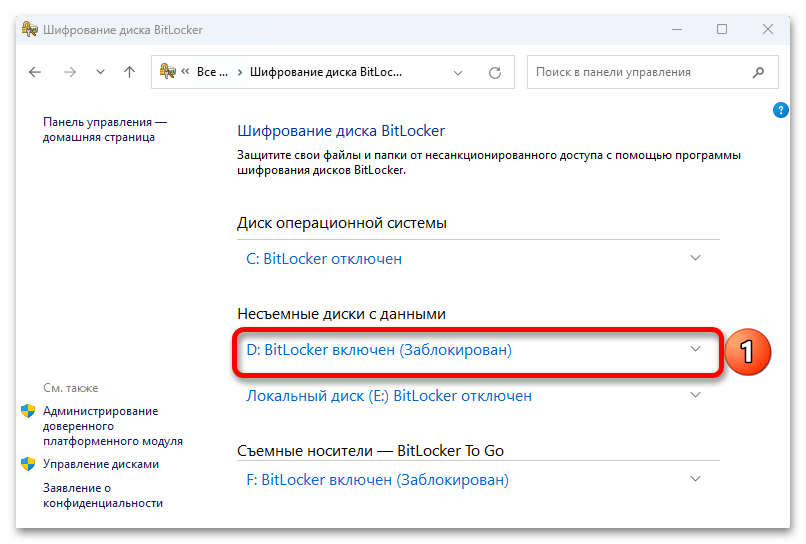Minimize the BitLocker window
This screenshot has height=544, width=806.
[x=677, y=29]
